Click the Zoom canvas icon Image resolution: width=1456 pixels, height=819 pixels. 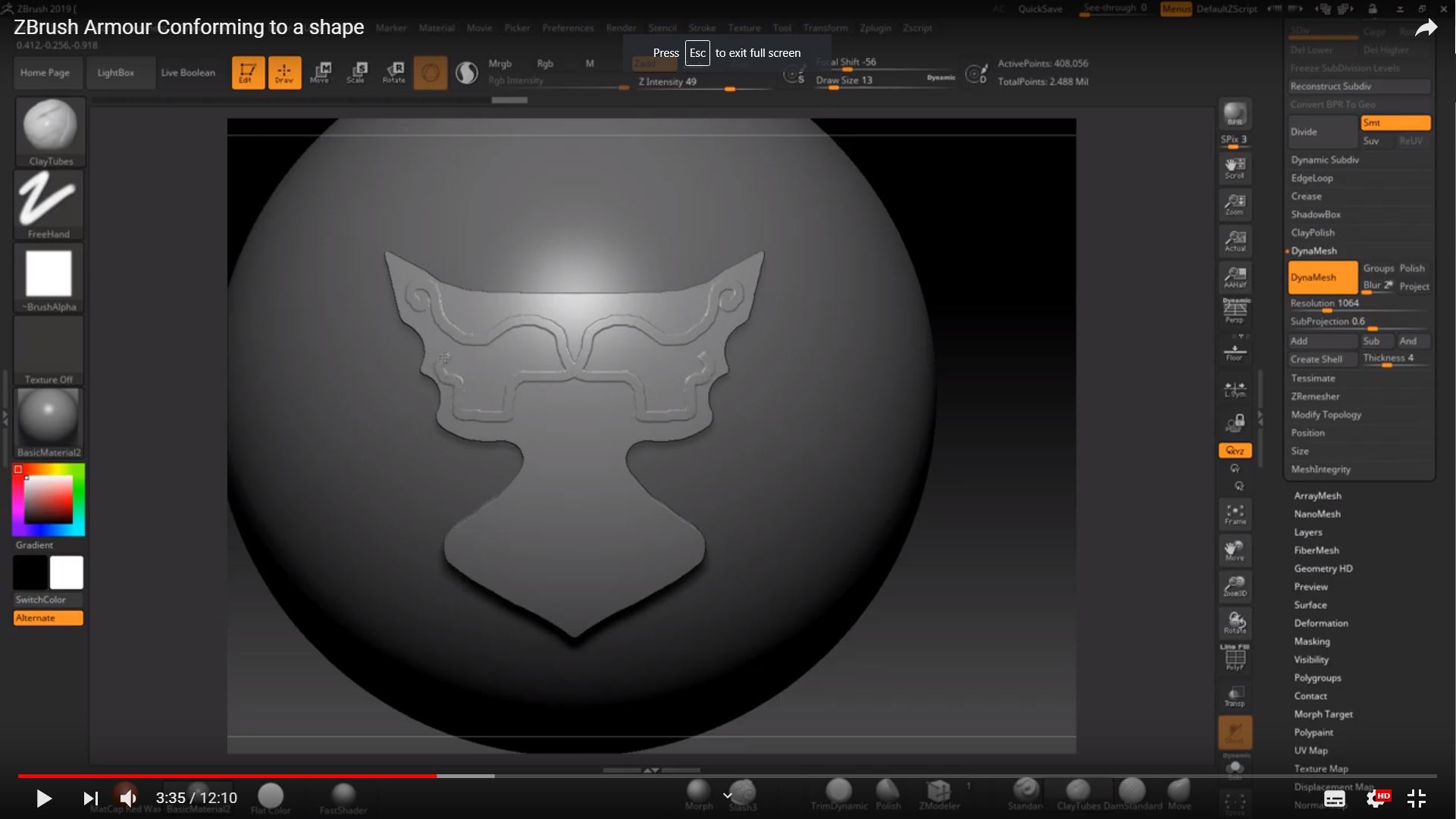click(x=1235, y=205)
